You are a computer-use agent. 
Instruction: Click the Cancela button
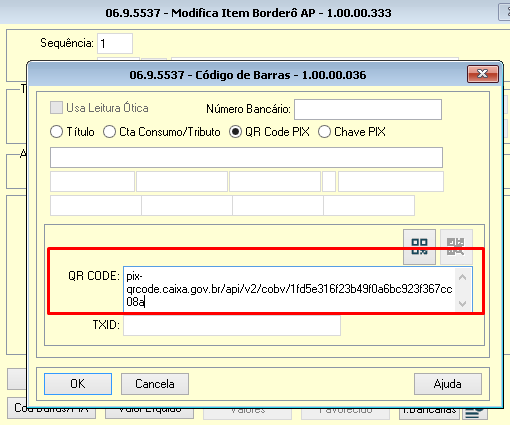(155, 384)
